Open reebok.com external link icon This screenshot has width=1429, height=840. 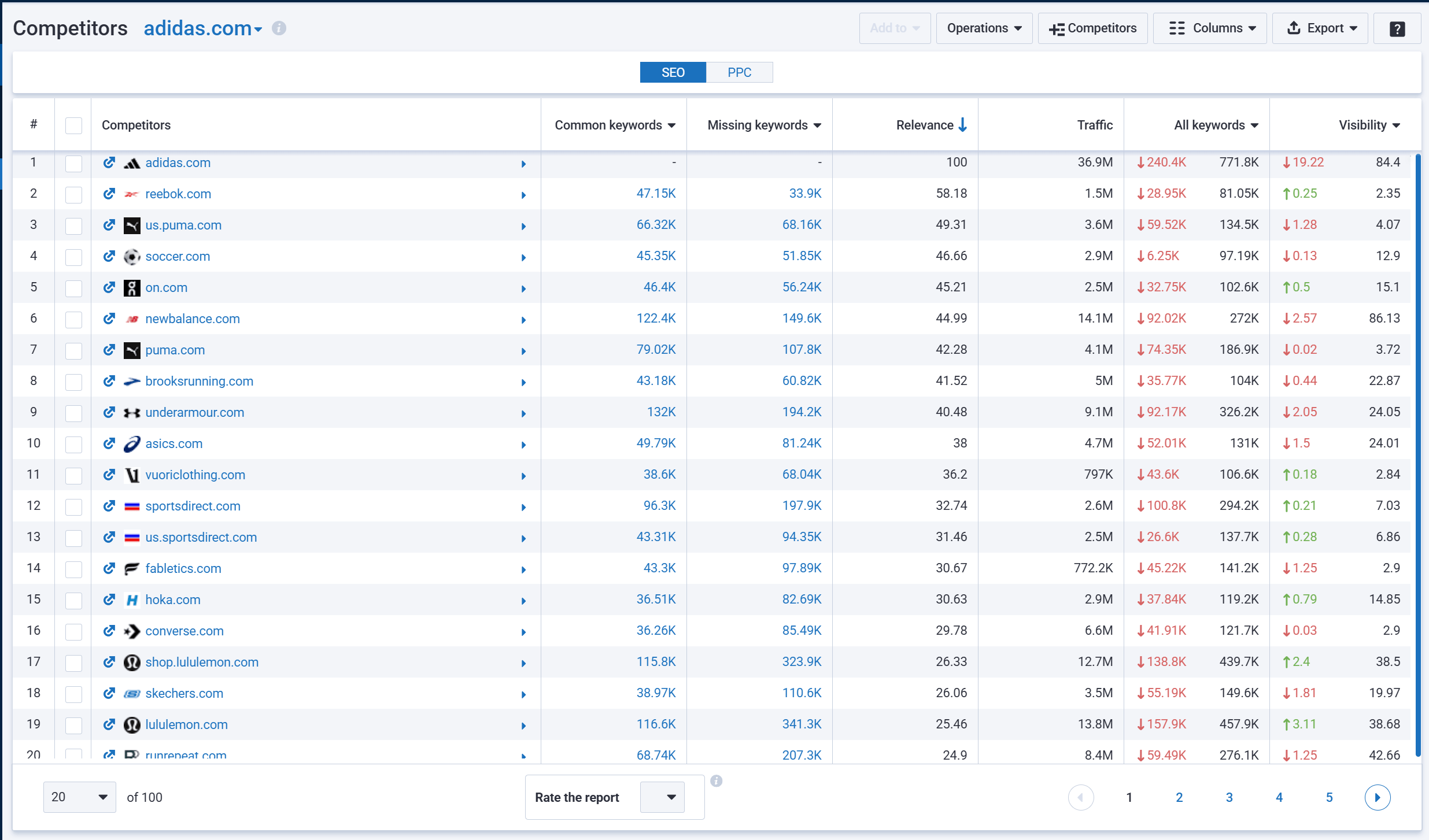click(x=109, y=194)
